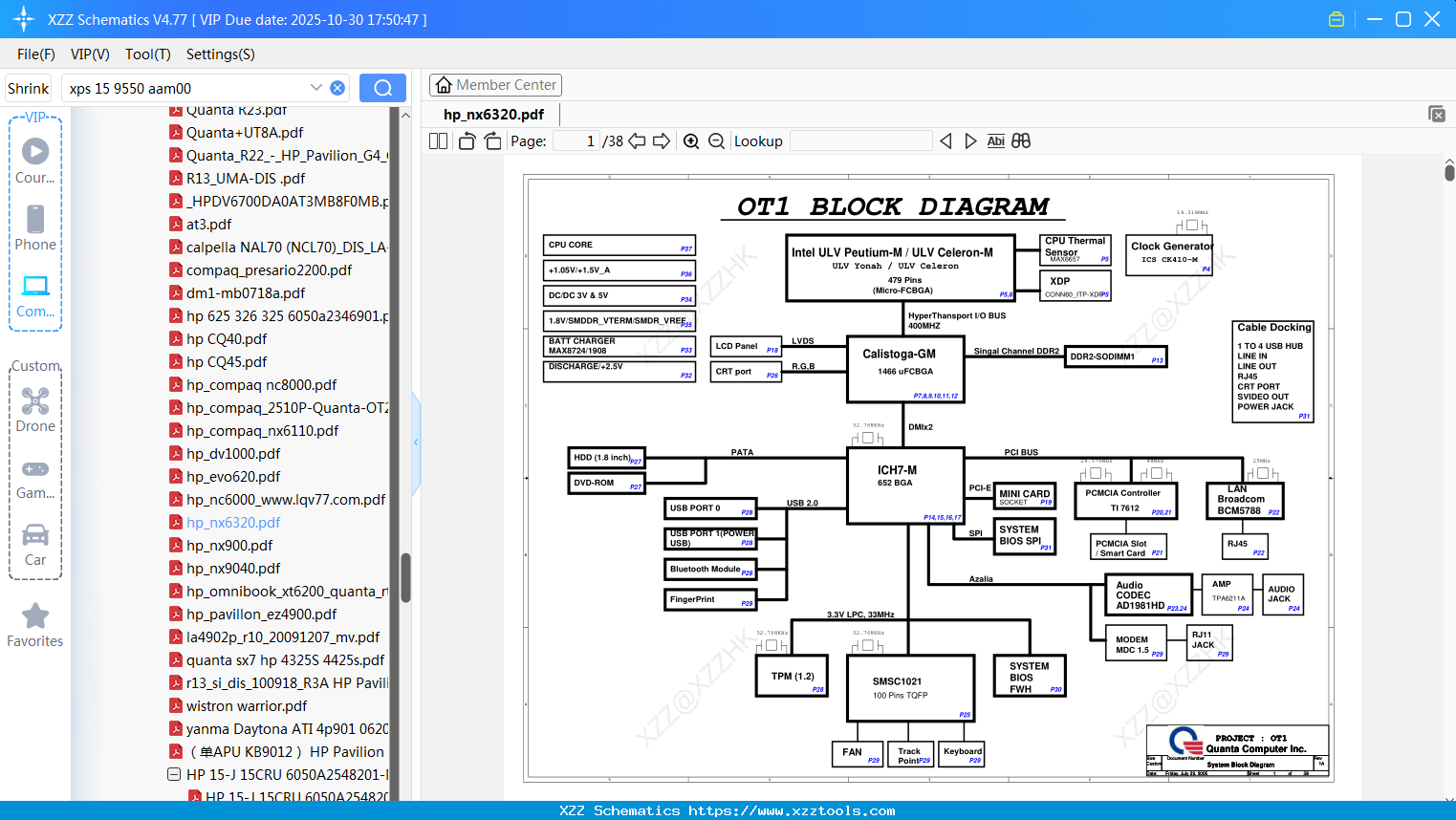The image size is (1456, 820).
Task: Click the Lookup text field
Action: (x=861, y=140)
